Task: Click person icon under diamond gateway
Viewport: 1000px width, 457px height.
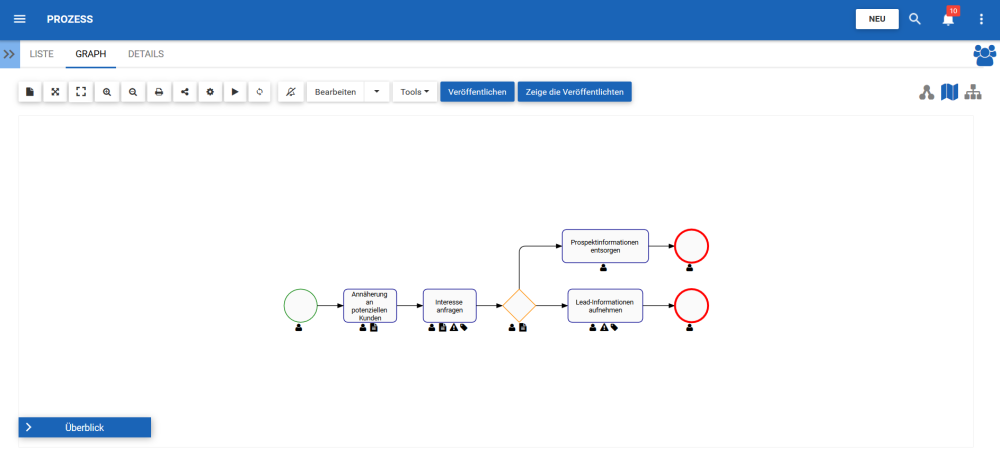Action: (512, 328)
